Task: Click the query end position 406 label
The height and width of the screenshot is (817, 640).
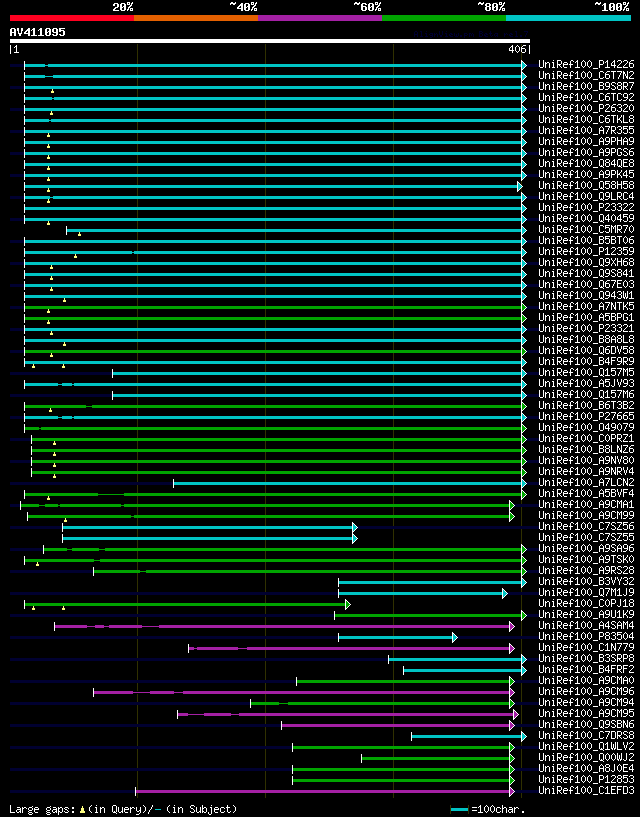Action: (517, 49)
